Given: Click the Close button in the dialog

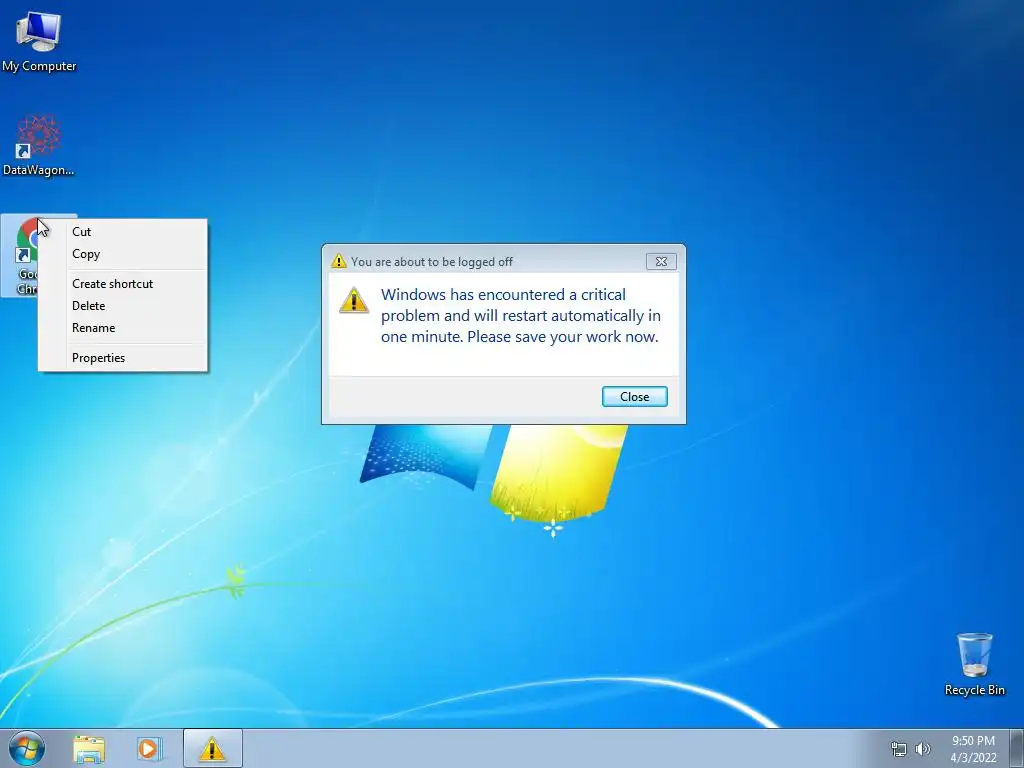Looking at the screenshot, I should [635, 396].
